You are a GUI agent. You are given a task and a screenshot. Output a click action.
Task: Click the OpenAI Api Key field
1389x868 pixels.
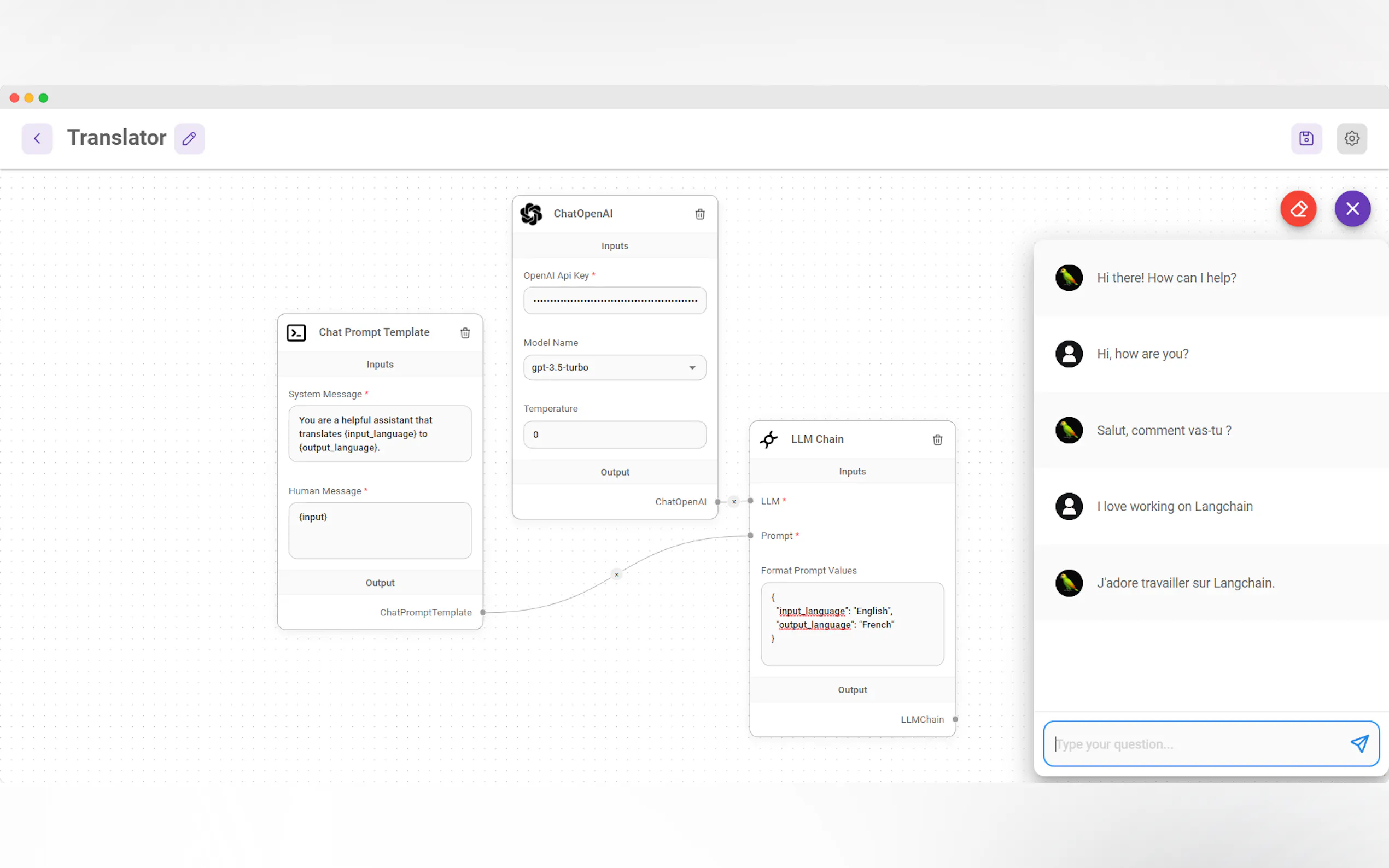pos(615,300)
